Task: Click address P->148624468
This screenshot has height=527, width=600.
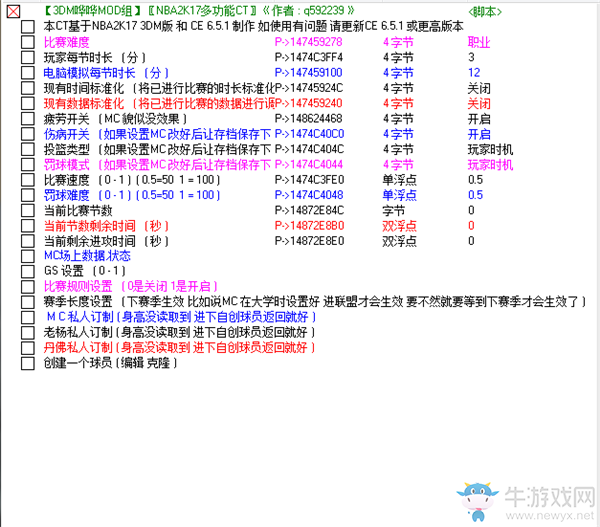Action: pyautogui.click(x=308, y=119)
